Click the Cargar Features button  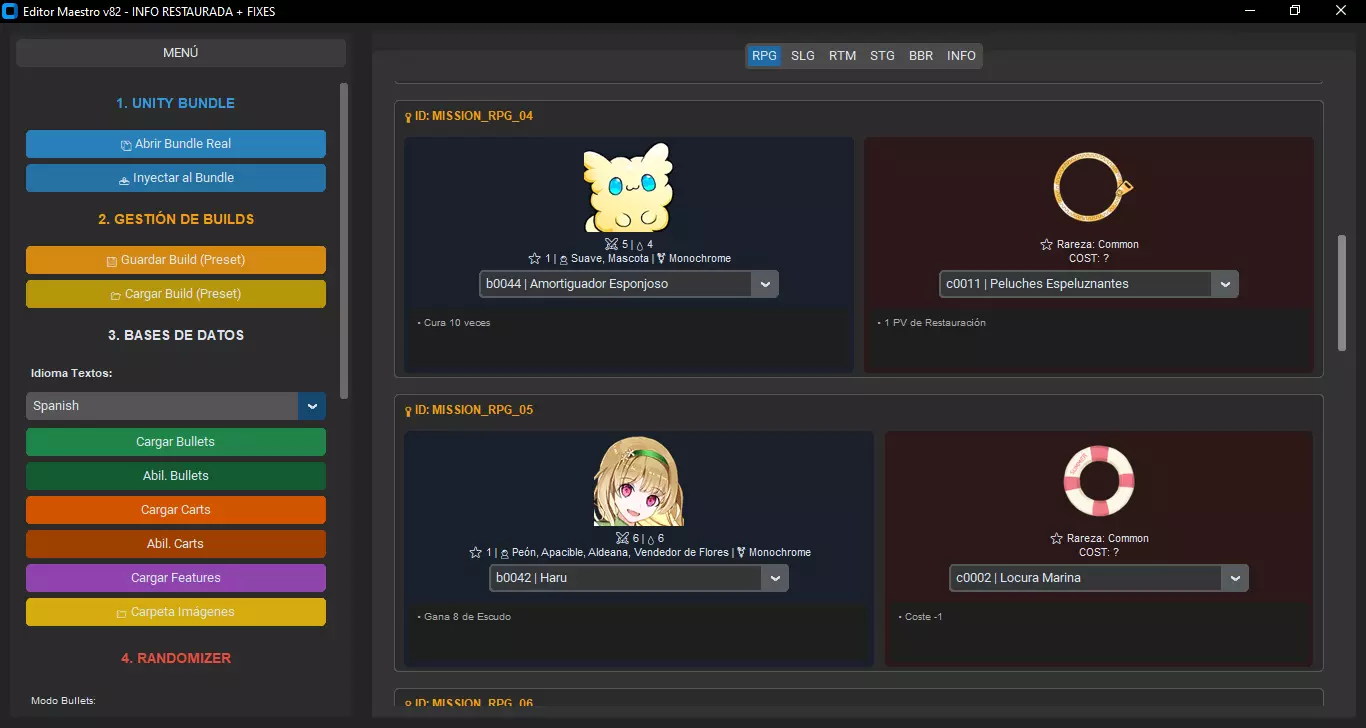(176, 578)
